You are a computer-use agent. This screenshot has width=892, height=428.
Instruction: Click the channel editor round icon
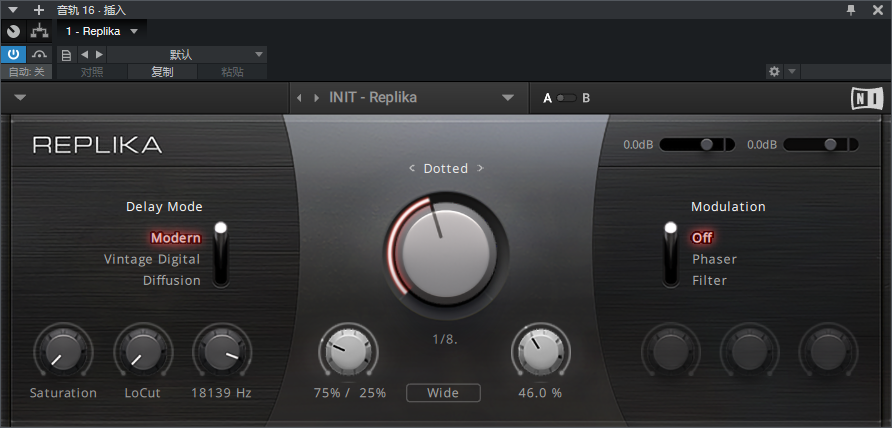pyautogui.click(x=13, y=31)
